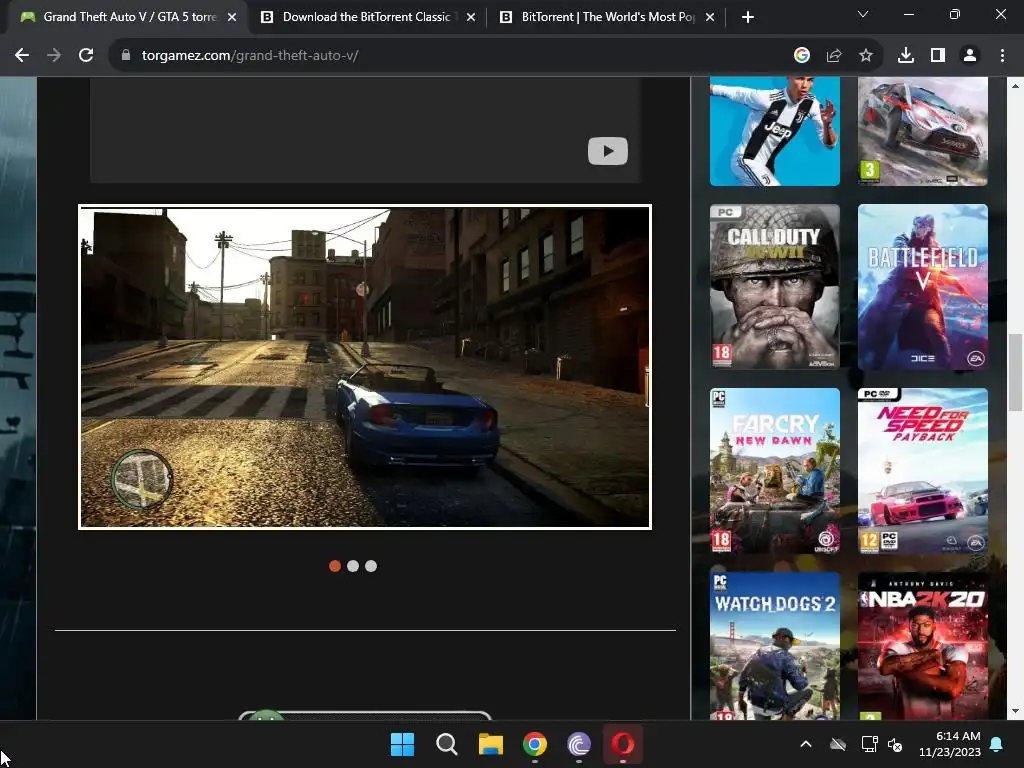Open the rally car game cover

point(922,131)
